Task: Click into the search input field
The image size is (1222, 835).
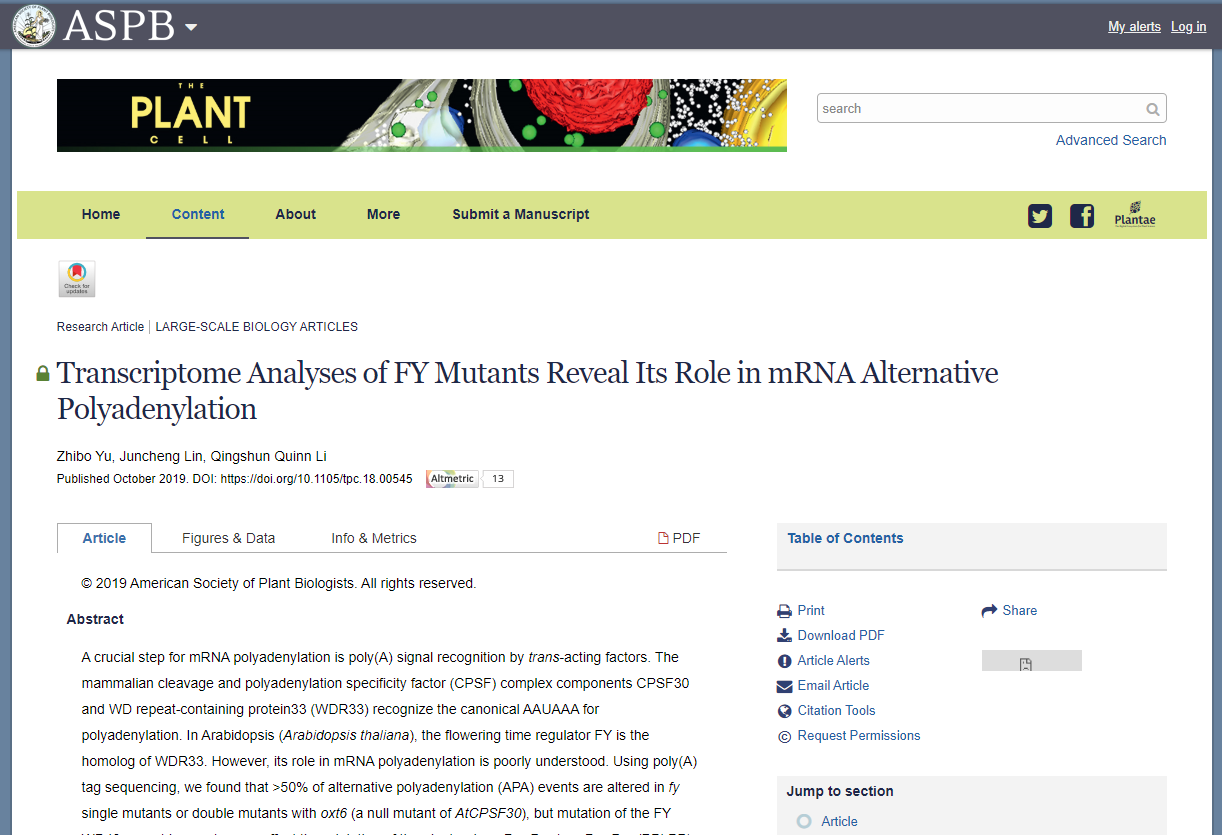Action: pyautogui.click(x=980, y=109)
